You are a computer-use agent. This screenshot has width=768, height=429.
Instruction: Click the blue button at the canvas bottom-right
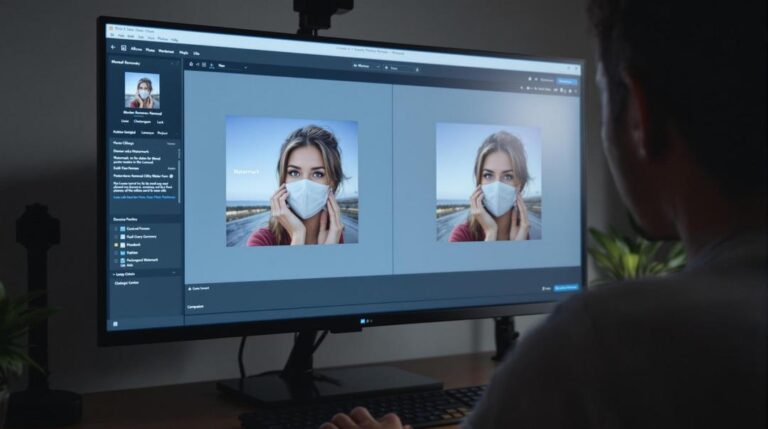click(x=566, y=287)
